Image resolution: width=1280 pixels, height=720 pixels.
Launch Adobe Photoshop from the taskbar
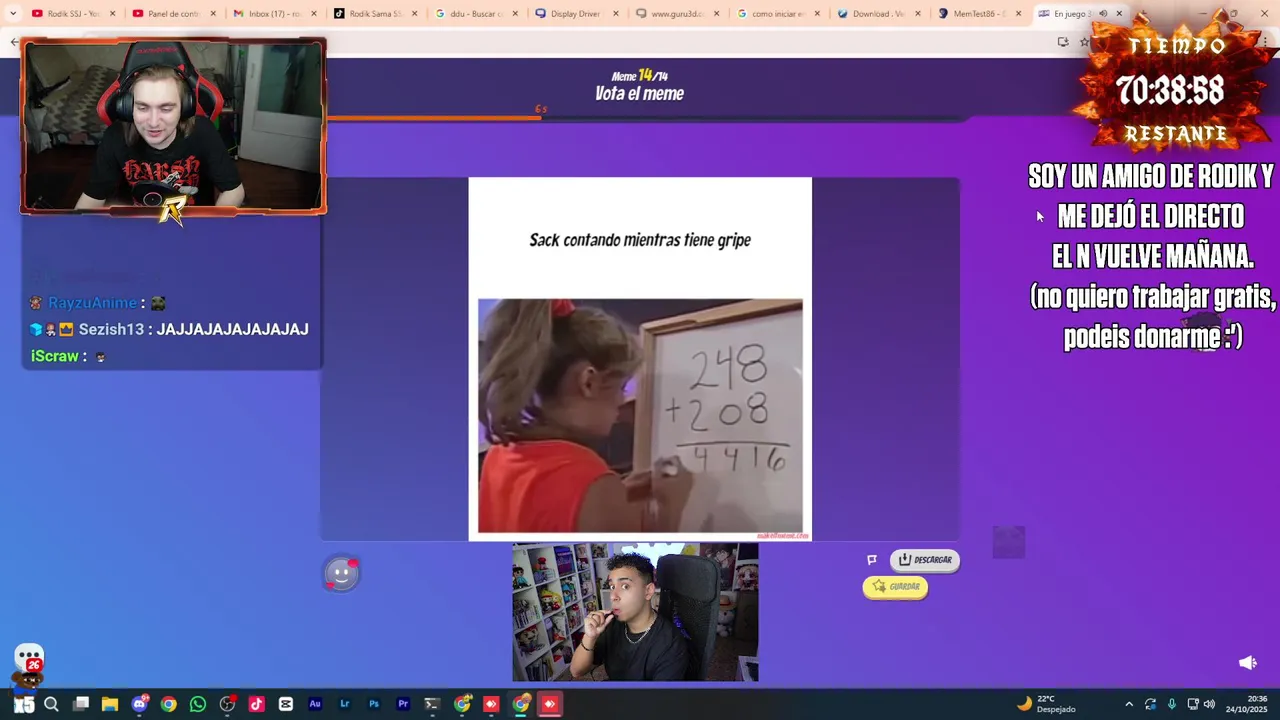click(374, 704)
